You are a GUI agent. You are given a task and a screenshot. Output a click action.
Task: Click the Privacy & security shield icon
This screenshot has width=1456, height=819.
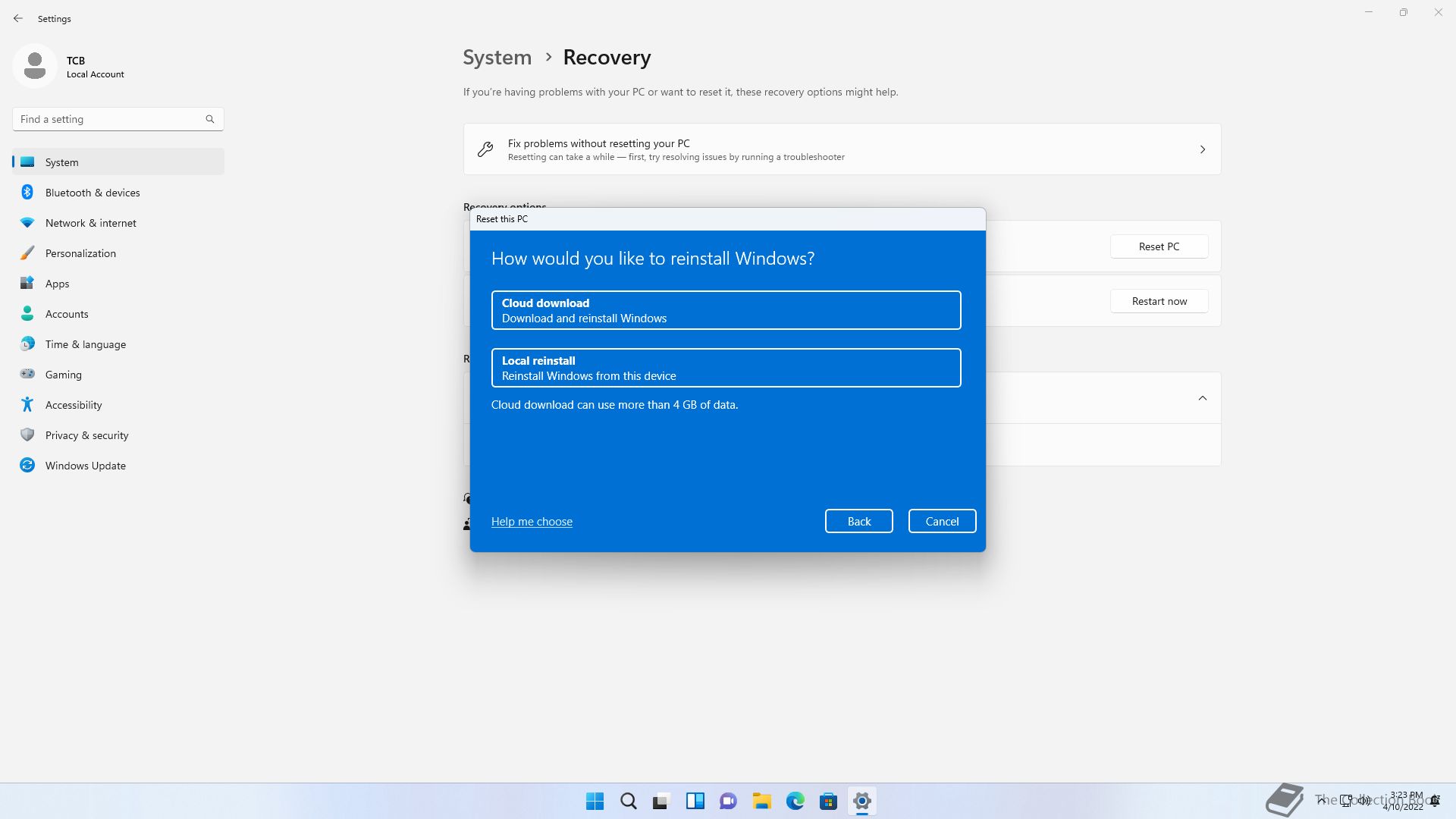click(x=27, y=435)
